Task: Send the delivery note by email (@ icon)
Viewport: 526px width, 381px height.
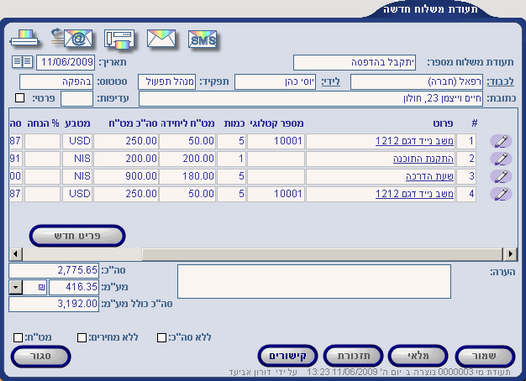Action: click(73, 38)
